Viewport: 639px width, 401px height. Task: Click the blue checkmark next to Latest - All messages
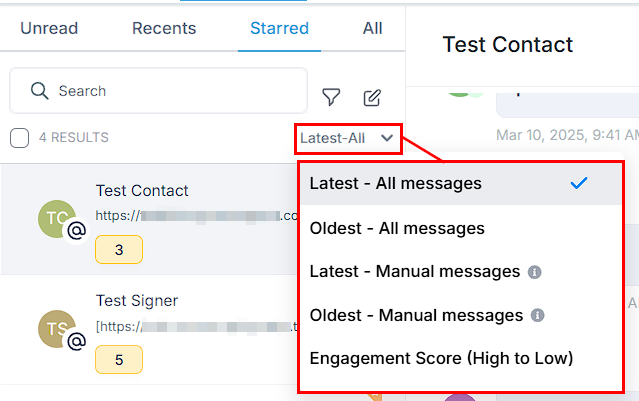(x=579, y=183)
